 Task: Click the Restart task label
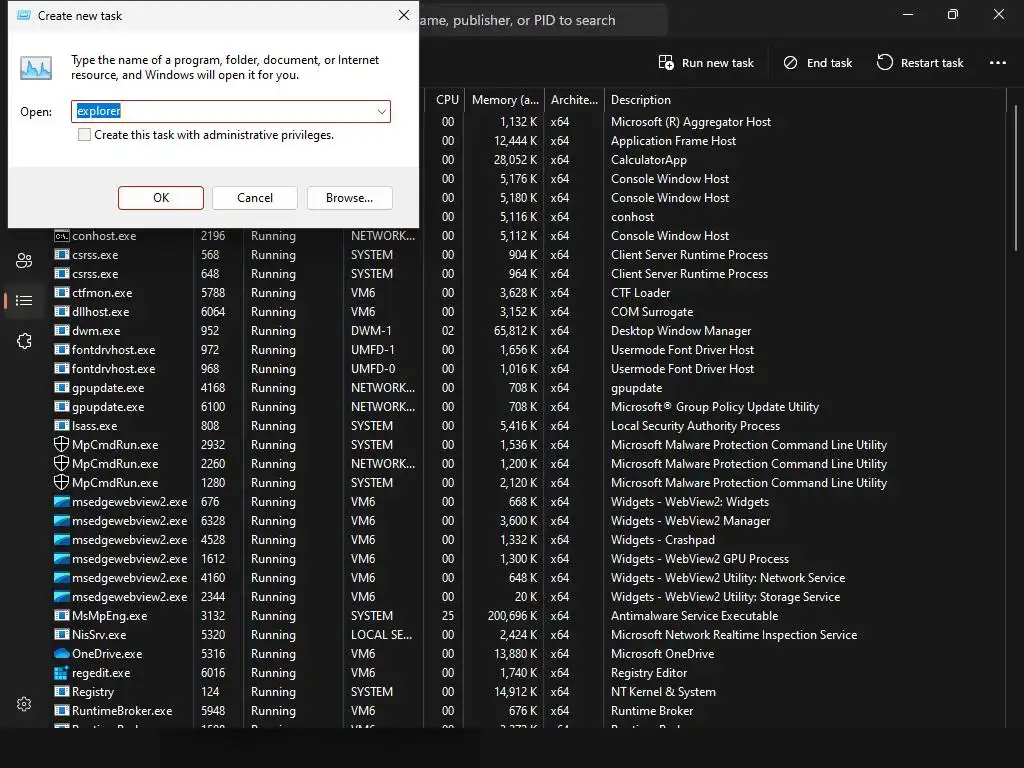[932, 63]
